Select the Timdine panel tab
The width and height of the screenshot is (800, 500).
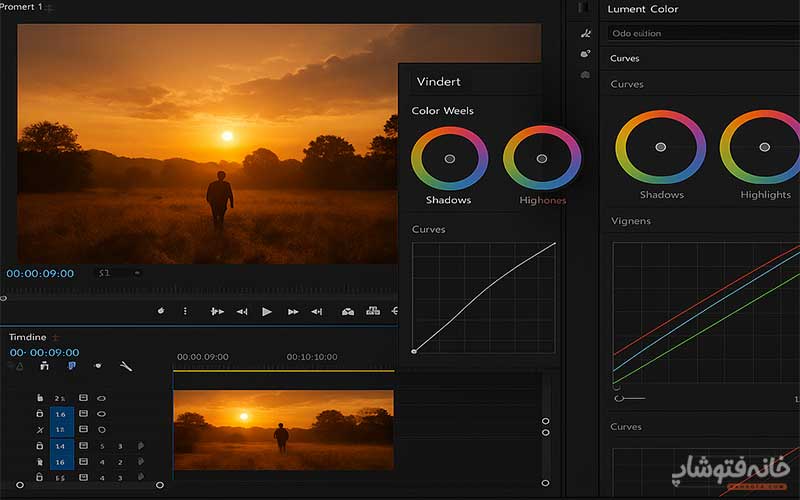point(28,337)
